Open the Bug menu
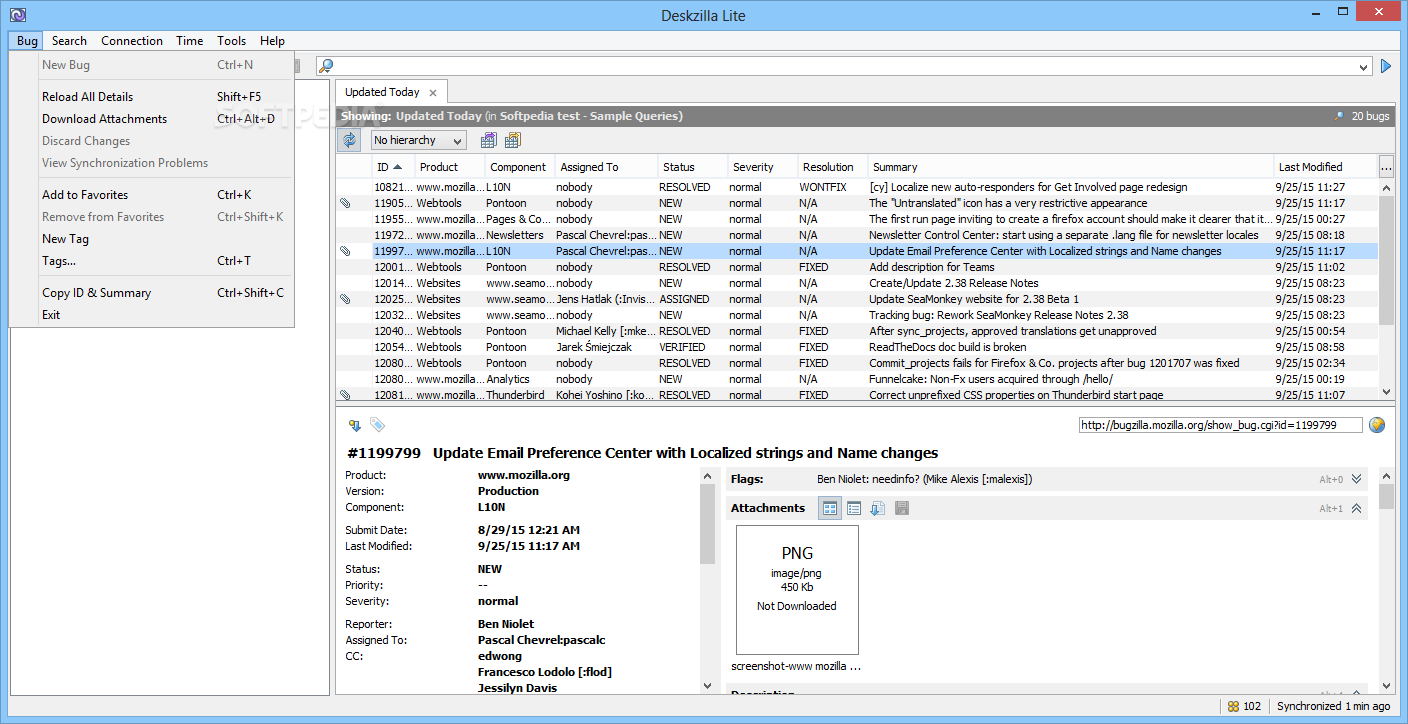 point(27,41)
